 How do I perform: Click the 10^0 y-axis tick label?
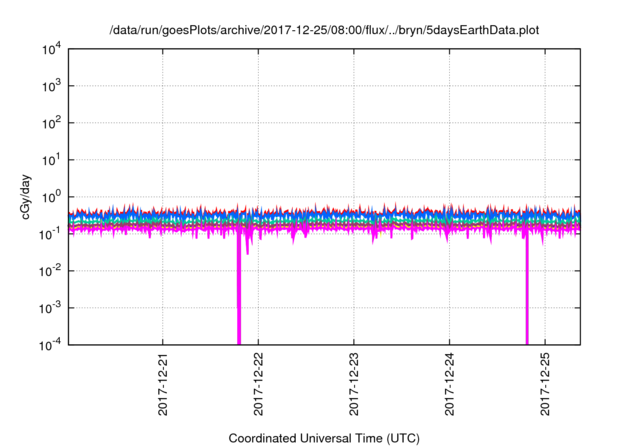[51, 197]
